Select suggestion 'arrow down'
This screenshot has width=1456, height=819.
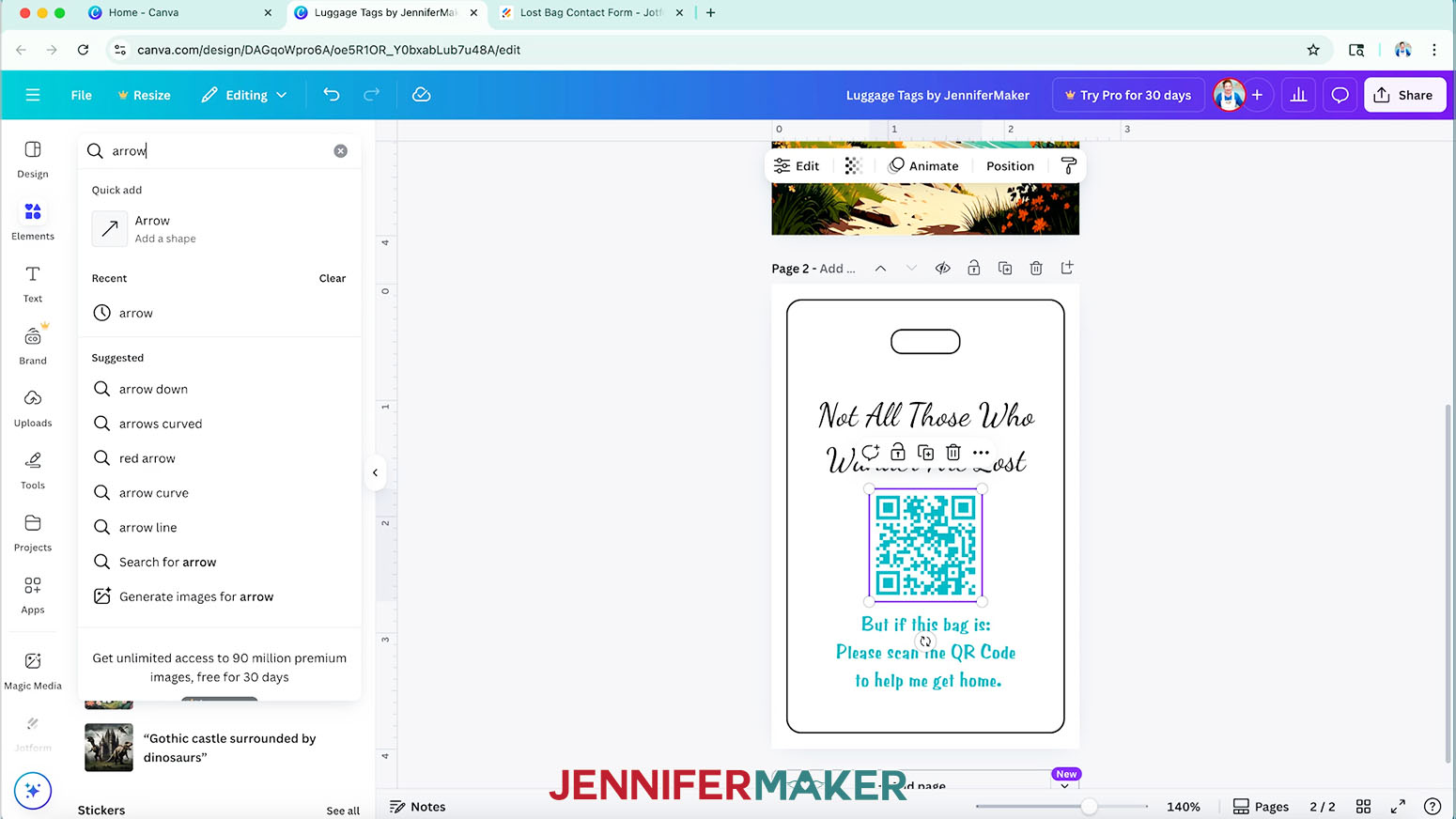pyautogui.click(x=220, y=389)
